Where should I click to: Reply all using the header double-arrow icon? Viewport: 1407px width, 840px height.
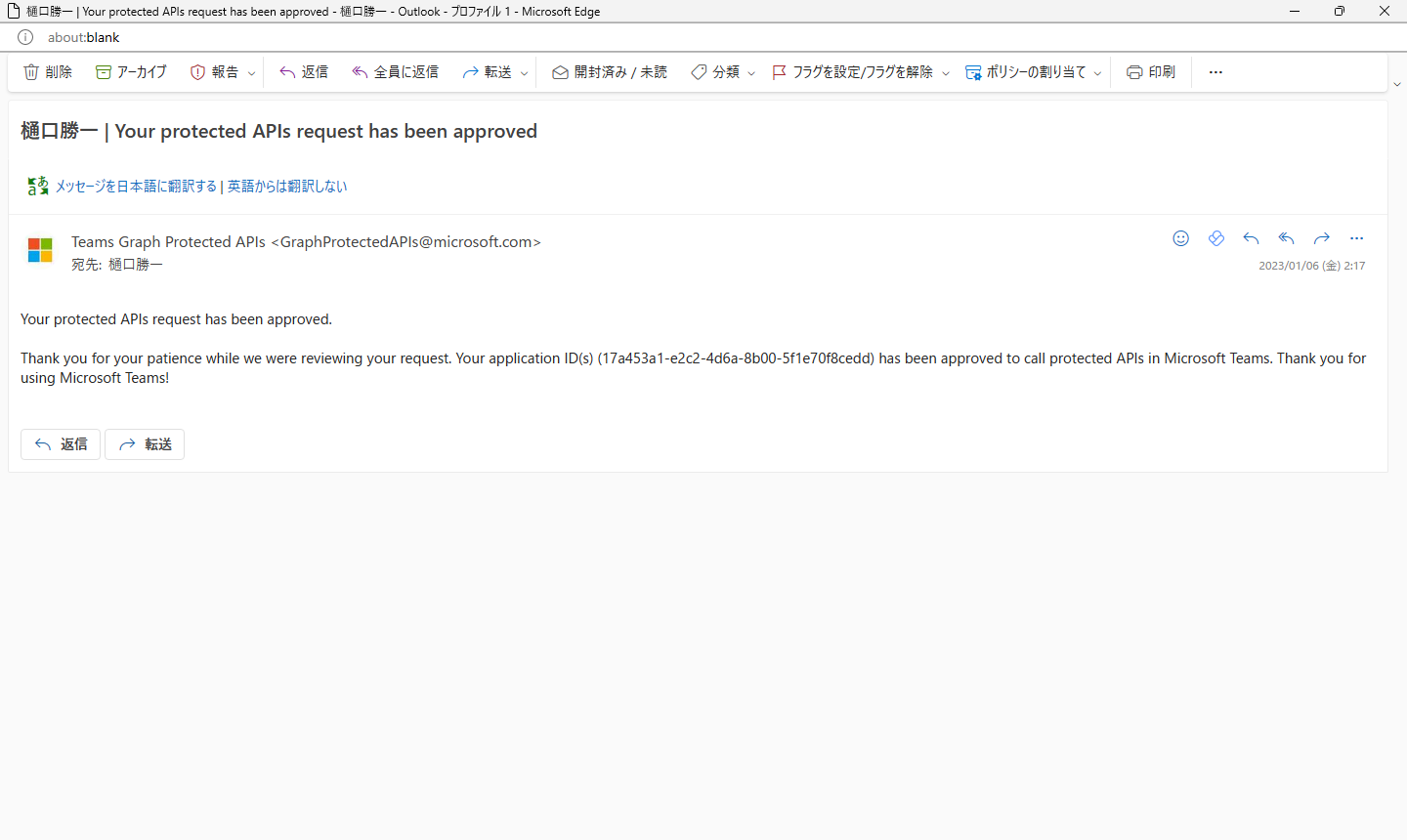[x=1286, y=238]
